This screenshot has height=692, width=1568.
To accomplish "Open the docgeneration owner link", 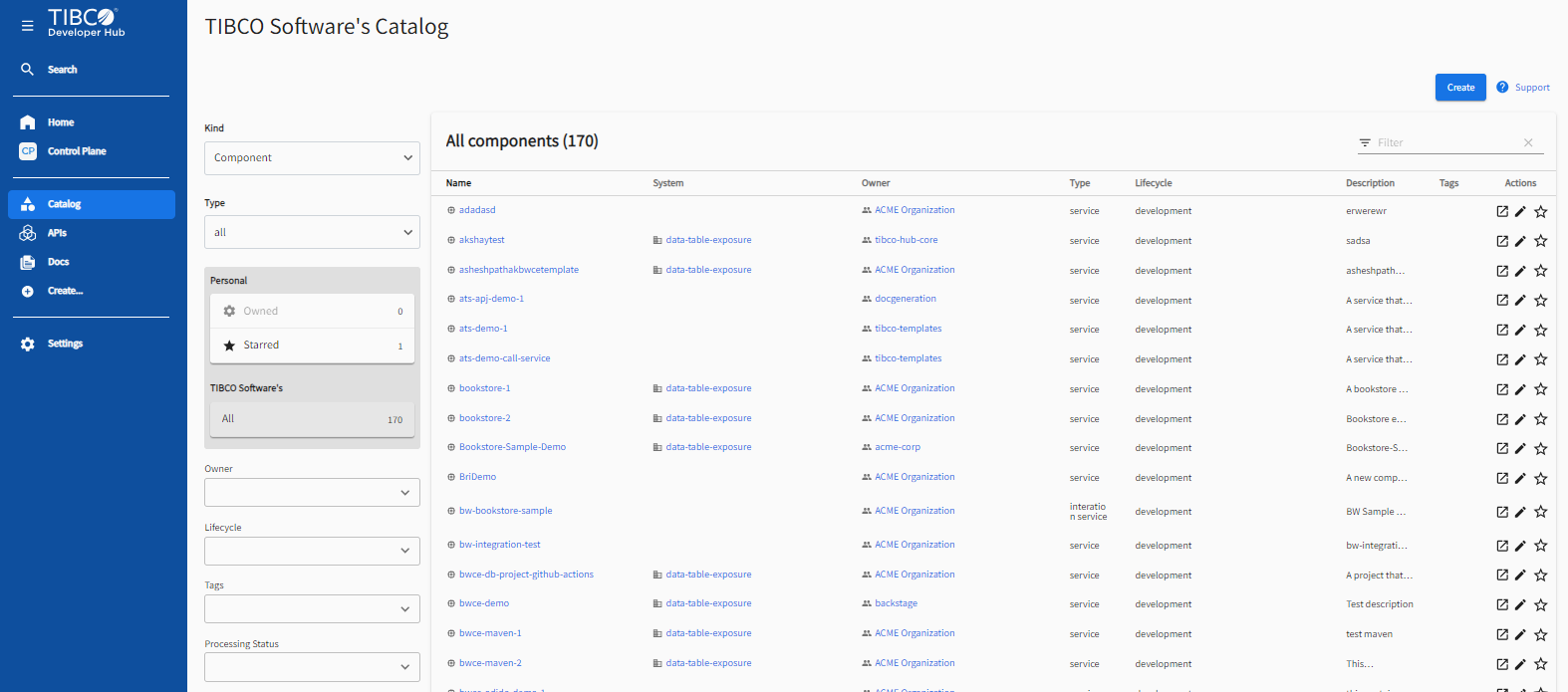I will pos(906,299).
